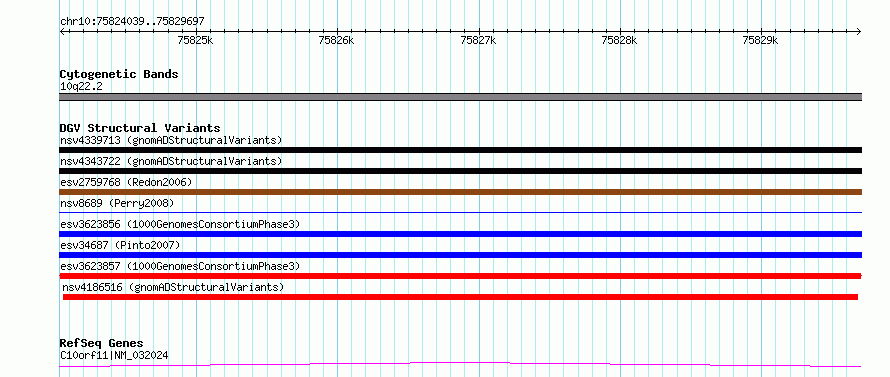Select the black bar under nsv4339713
Screen dimensions: 890x377
460,150
